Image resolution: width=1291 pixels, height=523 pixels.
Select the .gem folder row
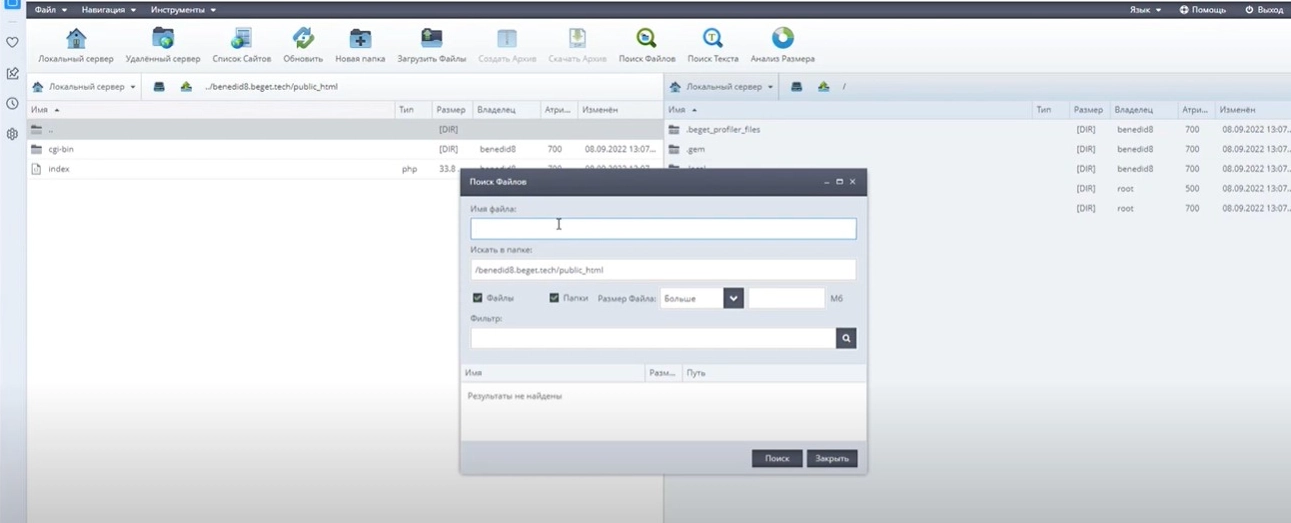coord(977,149)
